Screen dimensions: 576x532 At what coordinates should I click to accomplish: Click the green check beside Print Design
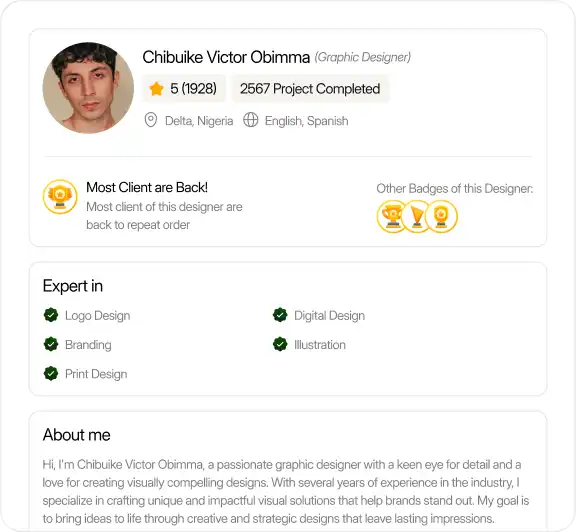click(51, 373)
